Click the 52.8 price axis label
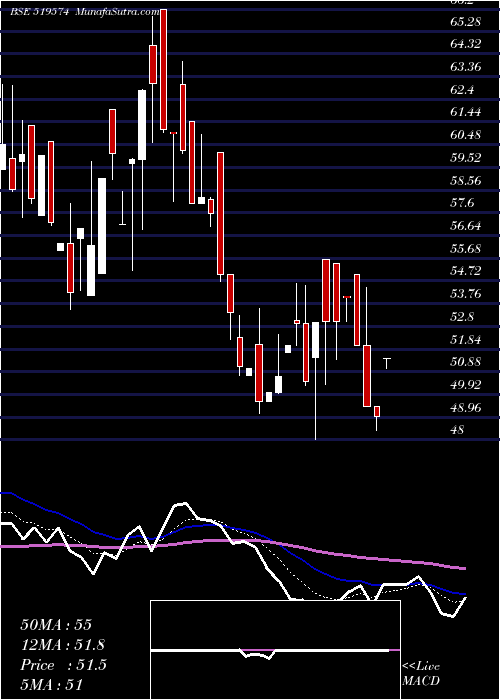Image resolution: width=500 pixels, height=700 pixels. click(462, 317)
